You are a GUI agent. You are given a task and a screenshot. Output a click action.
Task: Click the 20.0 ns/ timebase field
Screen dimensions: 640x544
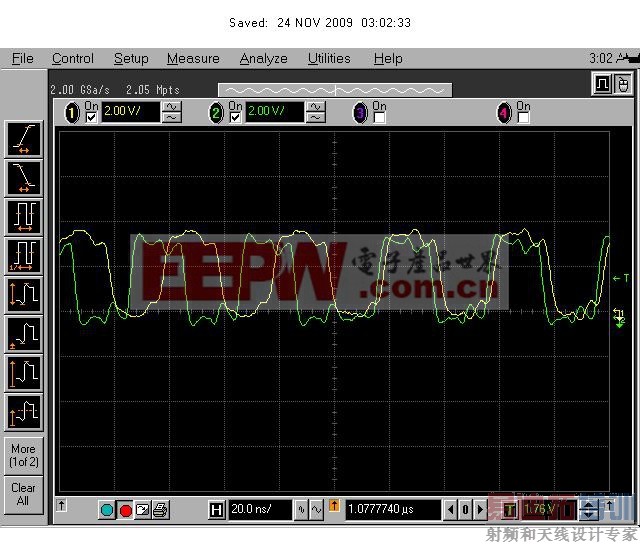pyautogui.click(x=260, y=510)
